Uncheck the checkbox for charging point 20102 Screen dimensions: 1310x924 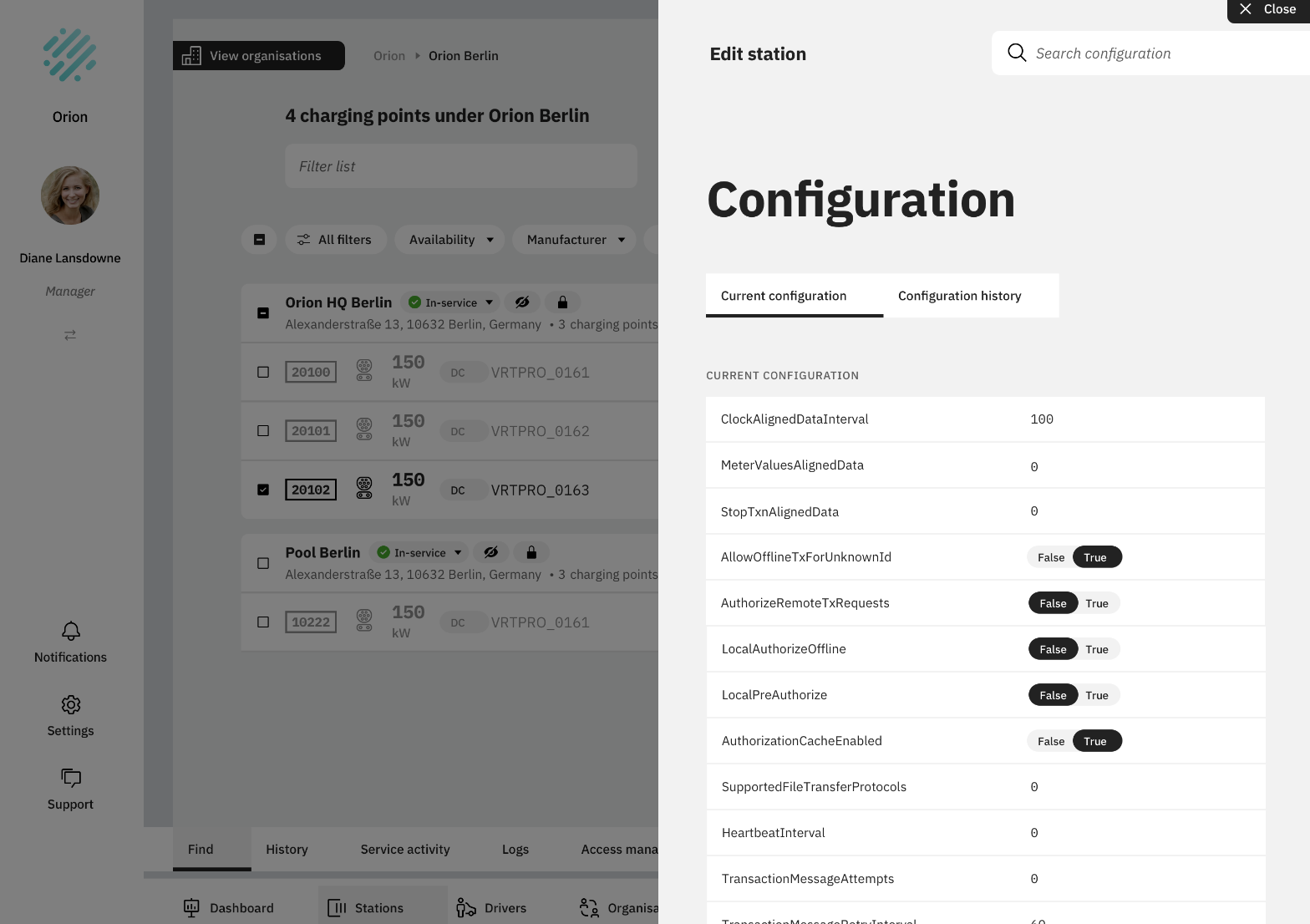(x=263, y=490)
